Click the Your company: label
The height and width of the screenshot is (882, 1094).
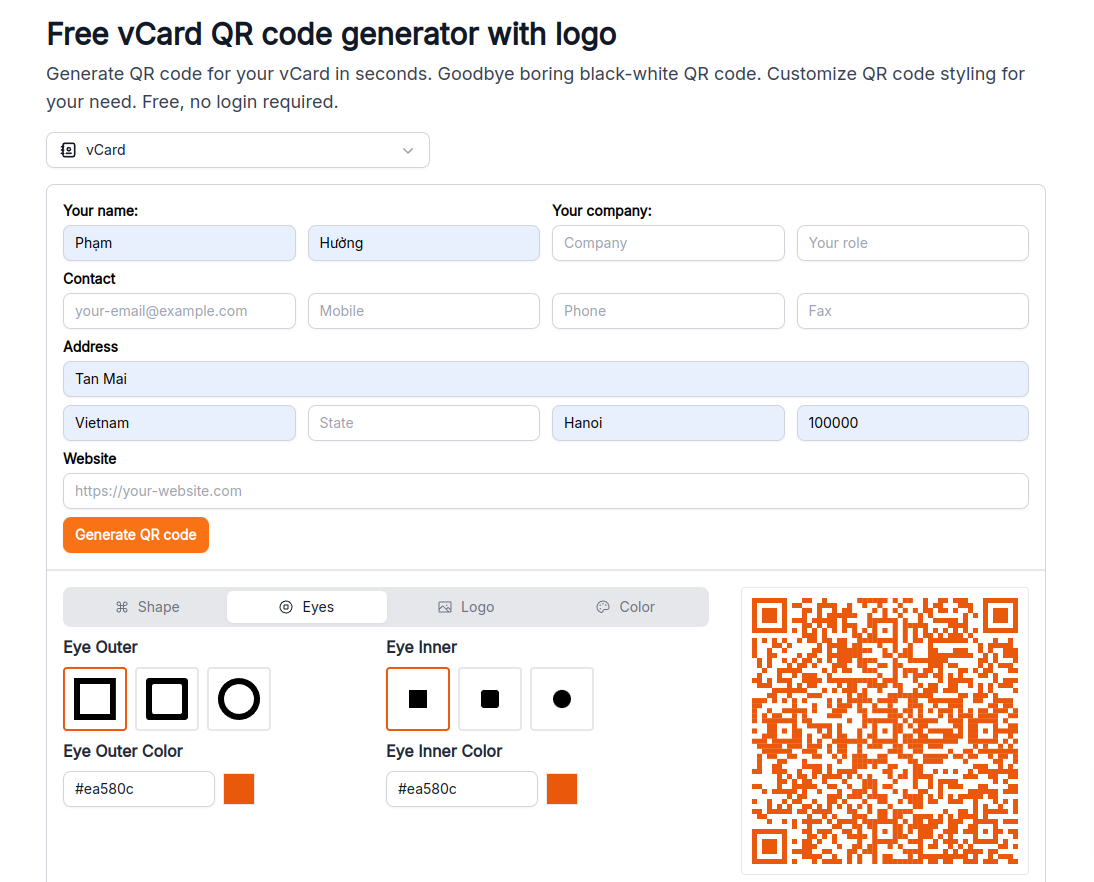pos(602,211)
